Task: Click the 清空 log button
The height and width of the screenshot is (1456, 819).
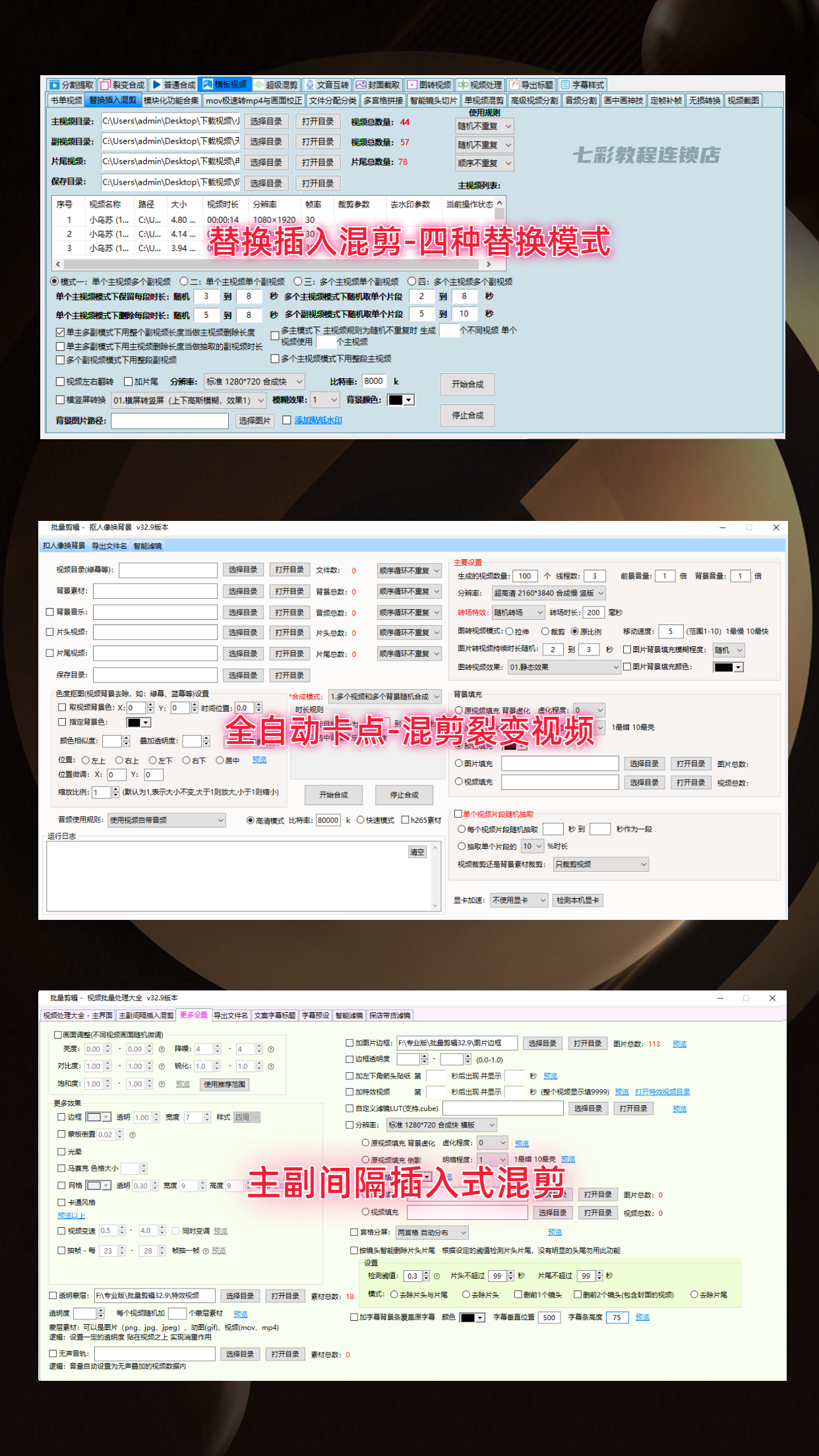Action: pyautogui.click(x=417, y=852)
